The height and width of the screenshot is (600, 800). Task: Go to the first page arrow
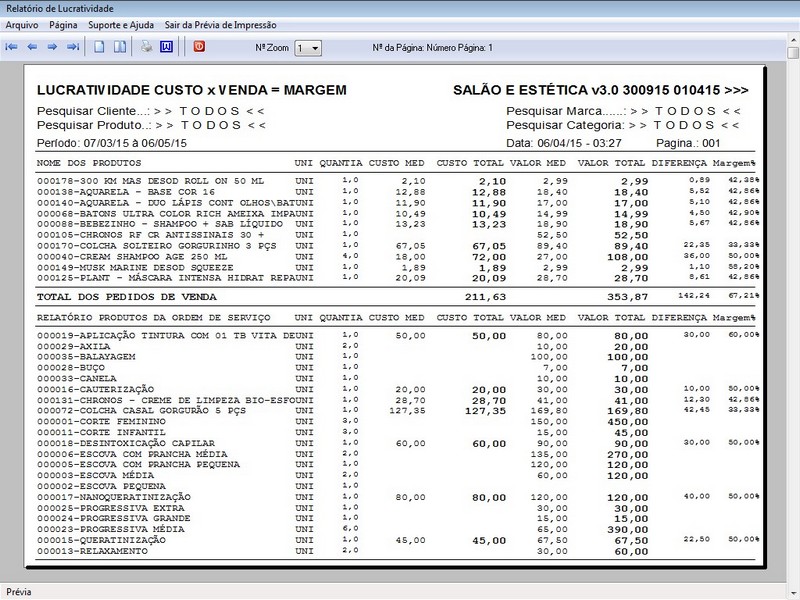12,47
